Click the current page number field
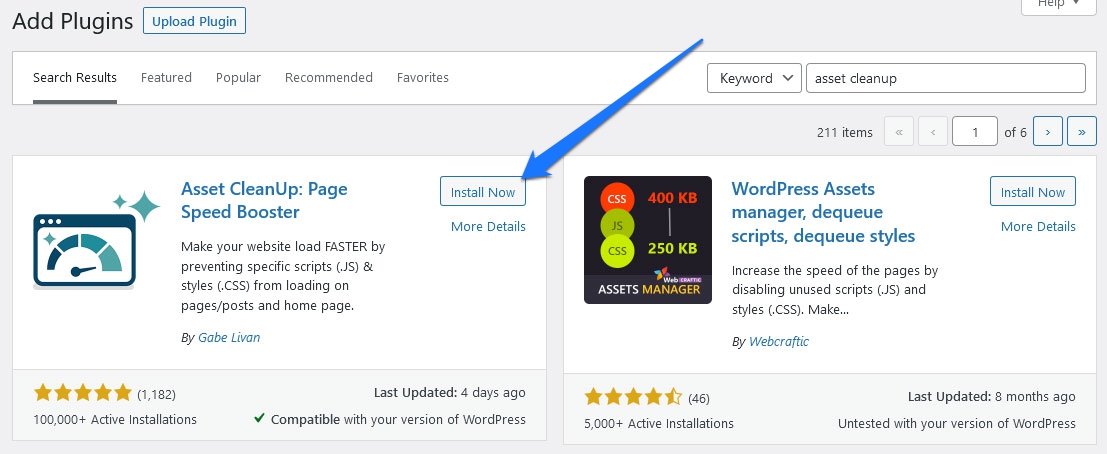 975,132
